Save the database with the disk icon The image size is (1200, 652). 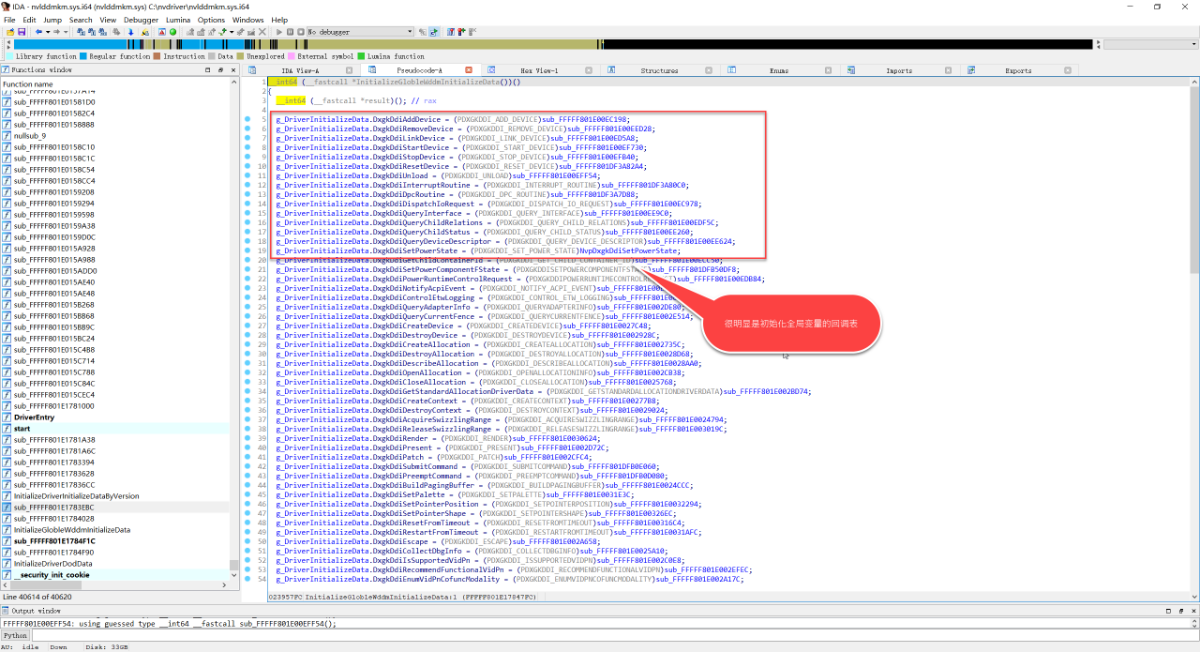click(21, 32)
